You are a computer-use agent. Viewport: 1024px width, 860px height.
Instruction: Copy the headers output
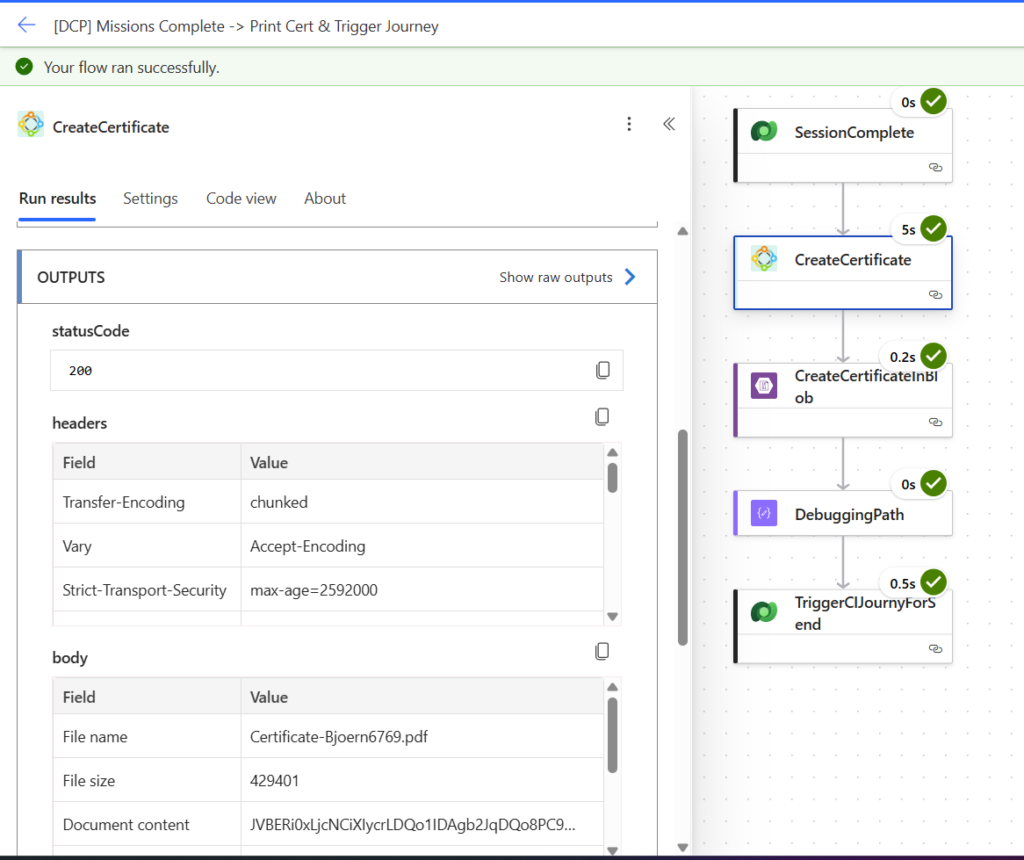pos(602,416)
